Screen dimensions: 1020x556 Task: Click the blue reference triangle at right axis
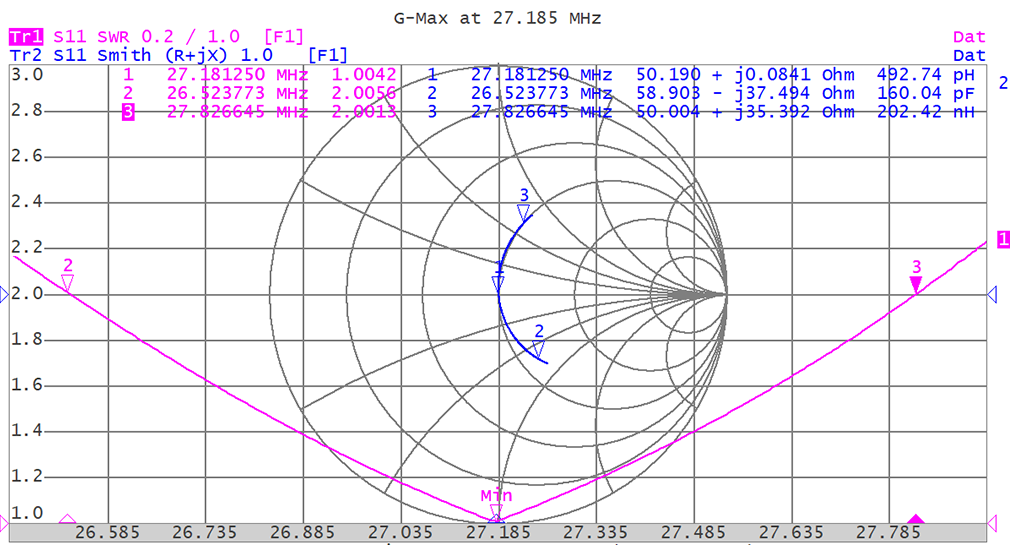click(992, 295)
